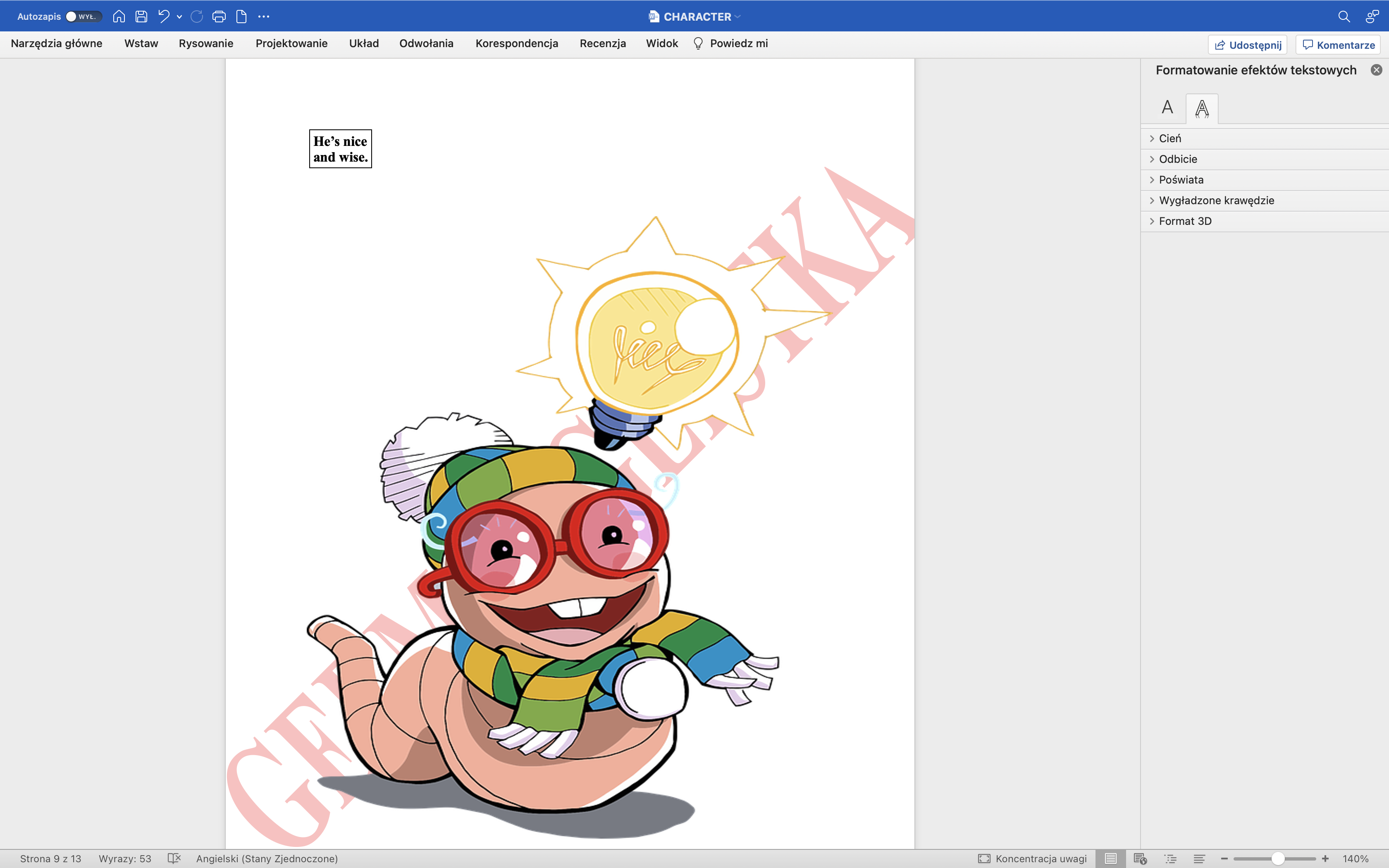This screenshot has width=1389, height=868.
Task: Expand the Cień section
Action: 1170,138
